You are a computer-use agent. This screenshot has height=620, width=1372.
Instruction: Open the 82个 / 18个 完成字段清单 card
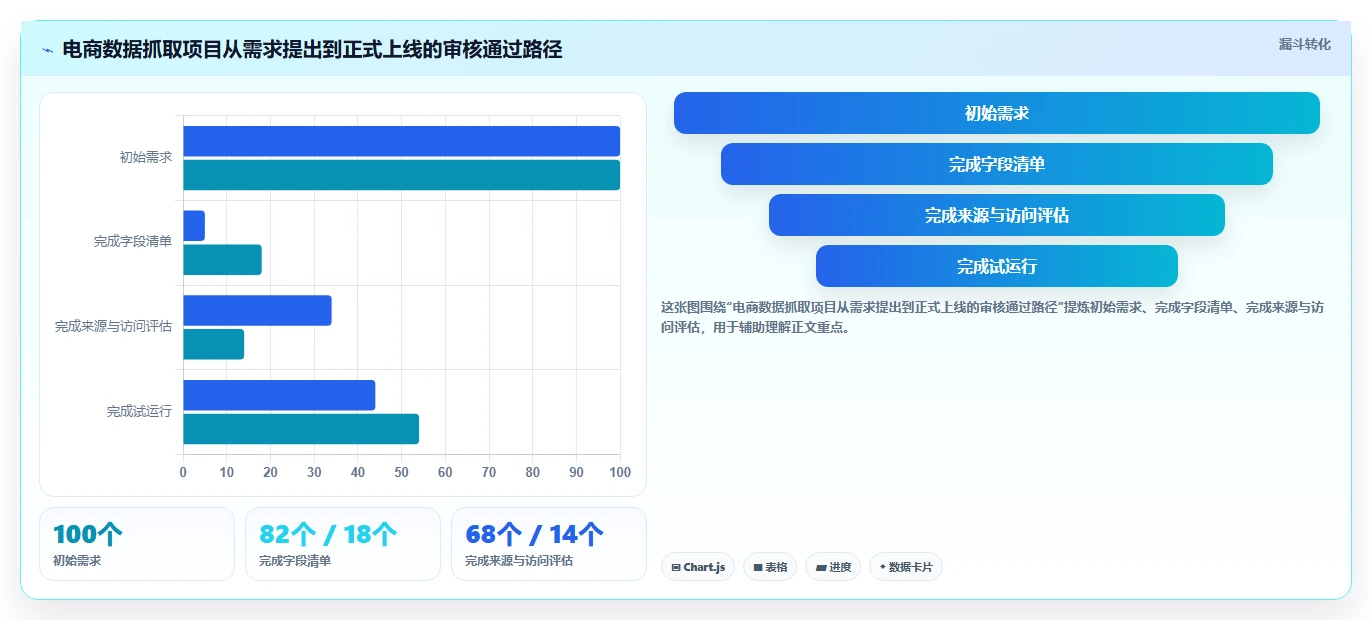343,544
